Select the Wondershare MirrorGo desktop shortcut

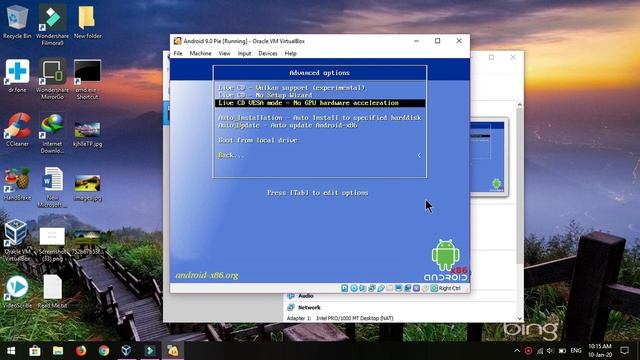(x=52, y=78)
